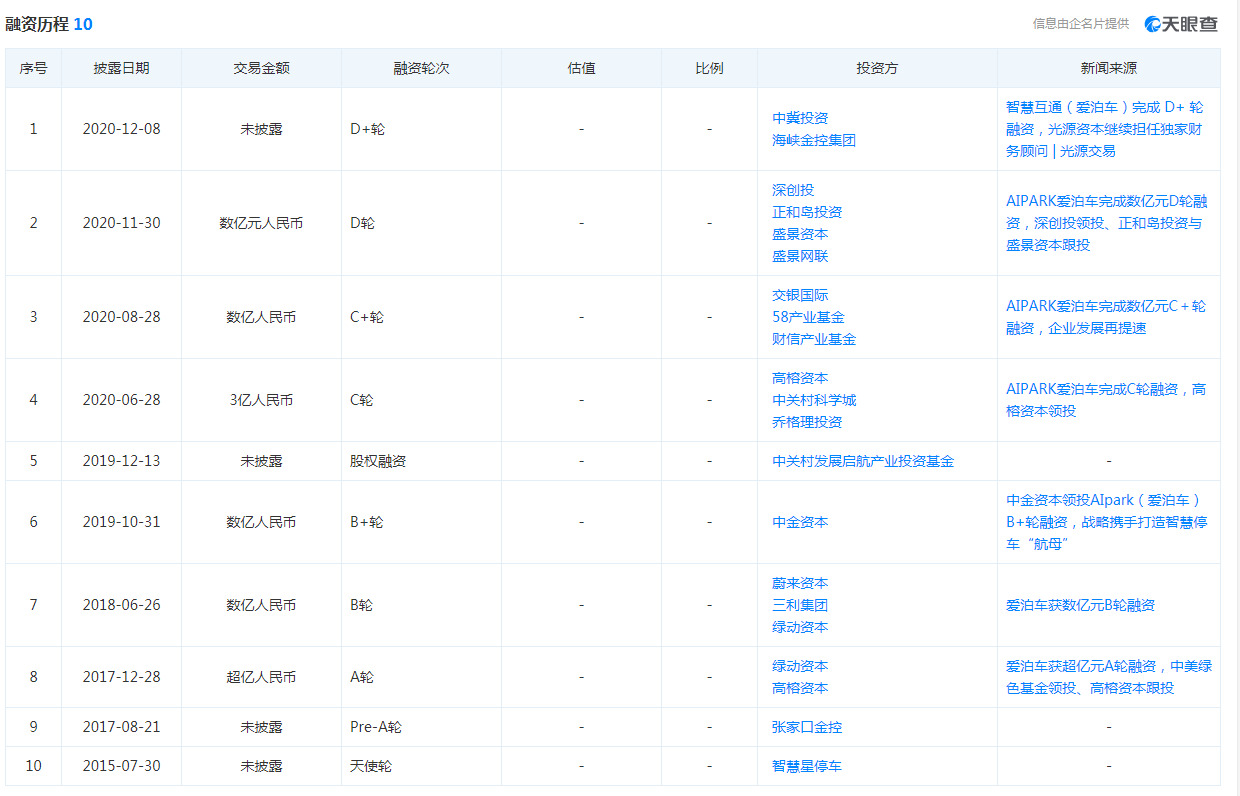Select the date 2020-11-30
1240x796 pixels.
[121, 223]
